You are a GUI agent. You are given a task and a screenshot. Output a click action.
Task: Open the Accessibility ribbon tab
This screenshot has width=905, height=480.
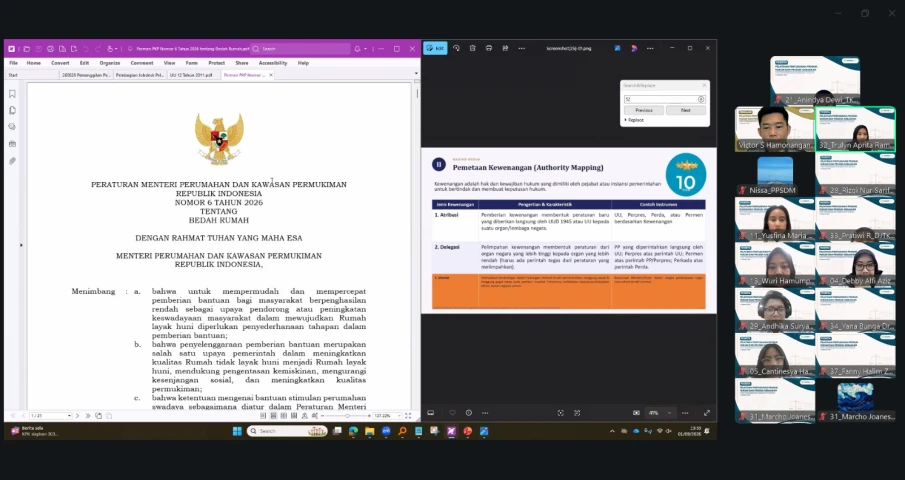[273, 63]
